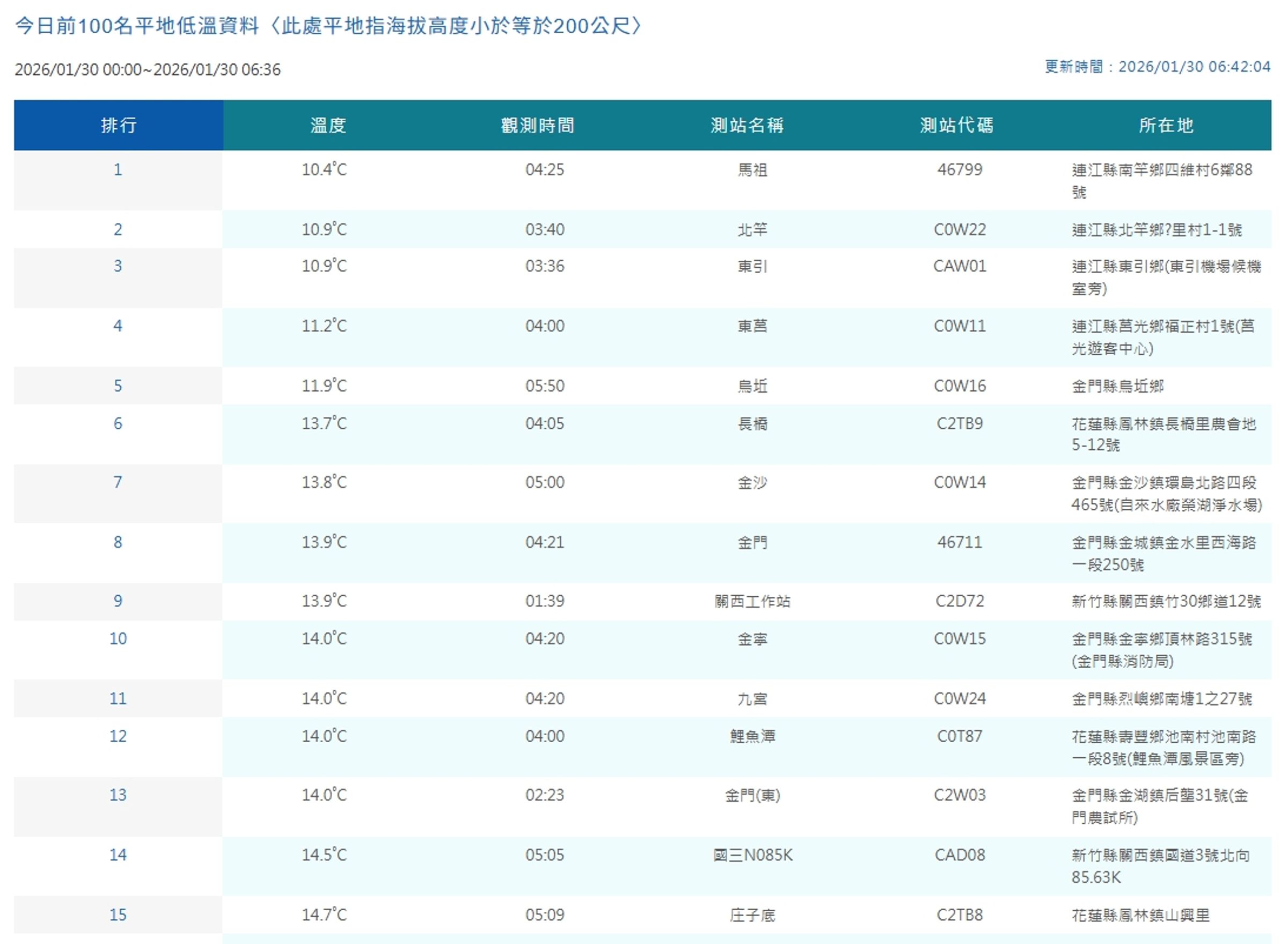Select temperature cell 10.4°C
1288x944 pixels.
click(324, 170)
